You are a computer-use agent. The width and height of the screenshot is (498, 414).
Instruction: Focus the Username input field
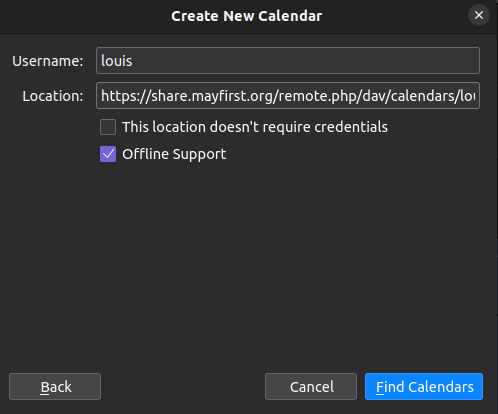(x=288, y=61)
